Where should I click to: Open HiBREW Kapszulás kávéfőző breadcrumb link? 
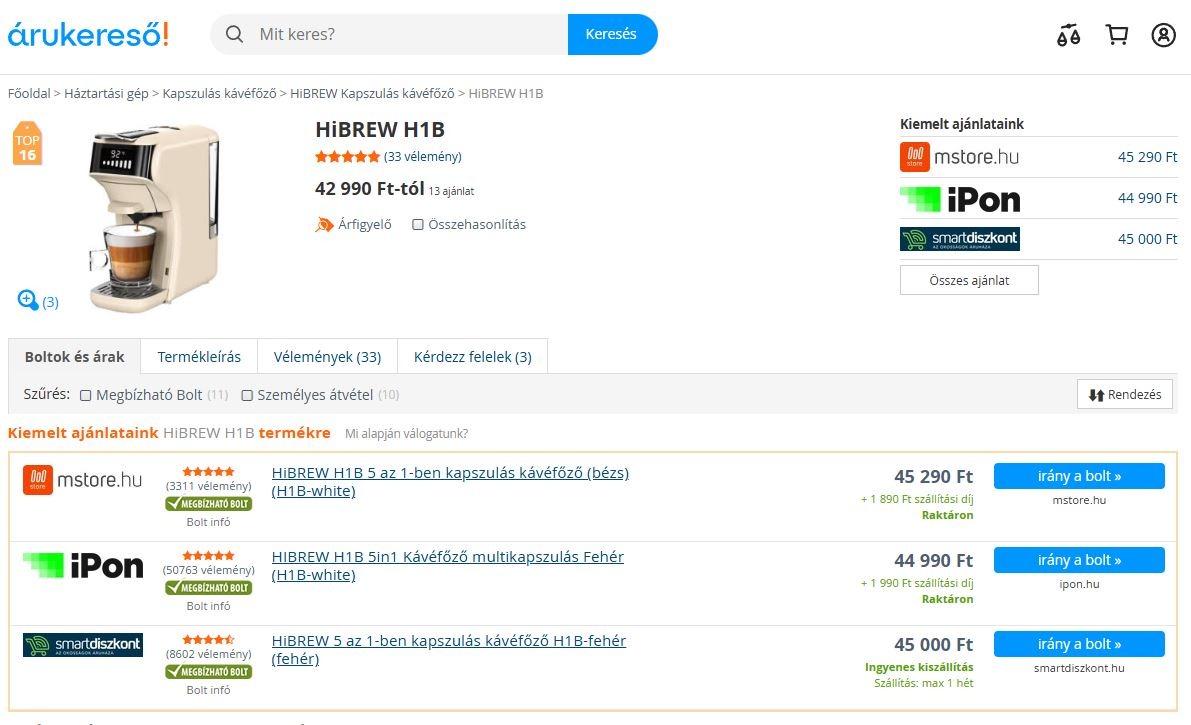tap(372, 93)
